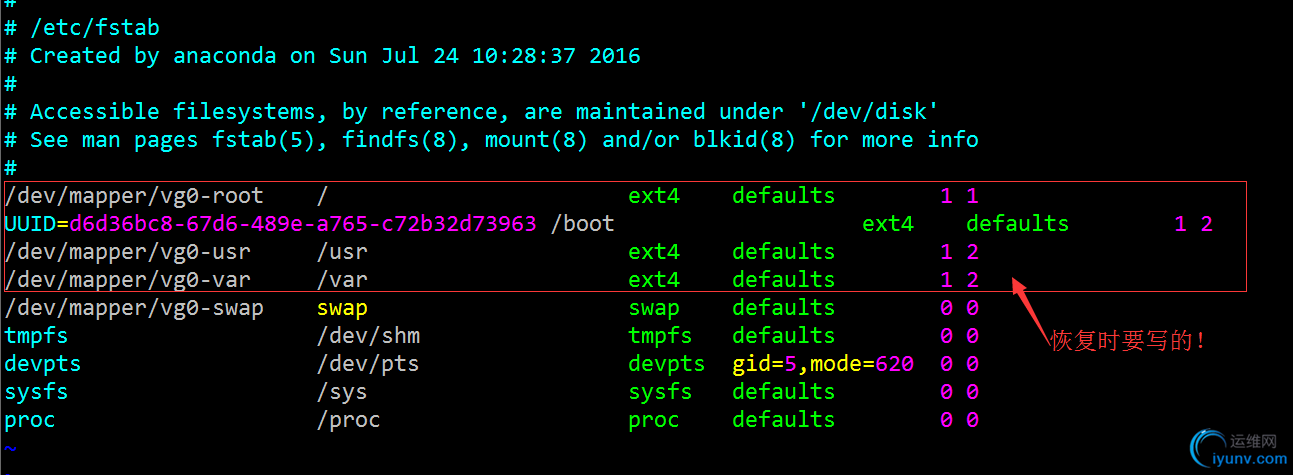Place cursor on '/dev/mapper/vg0-swap' device
The height and width of the screenshot is (475, 1293).
pyautogui.click(x=134, y=308)
